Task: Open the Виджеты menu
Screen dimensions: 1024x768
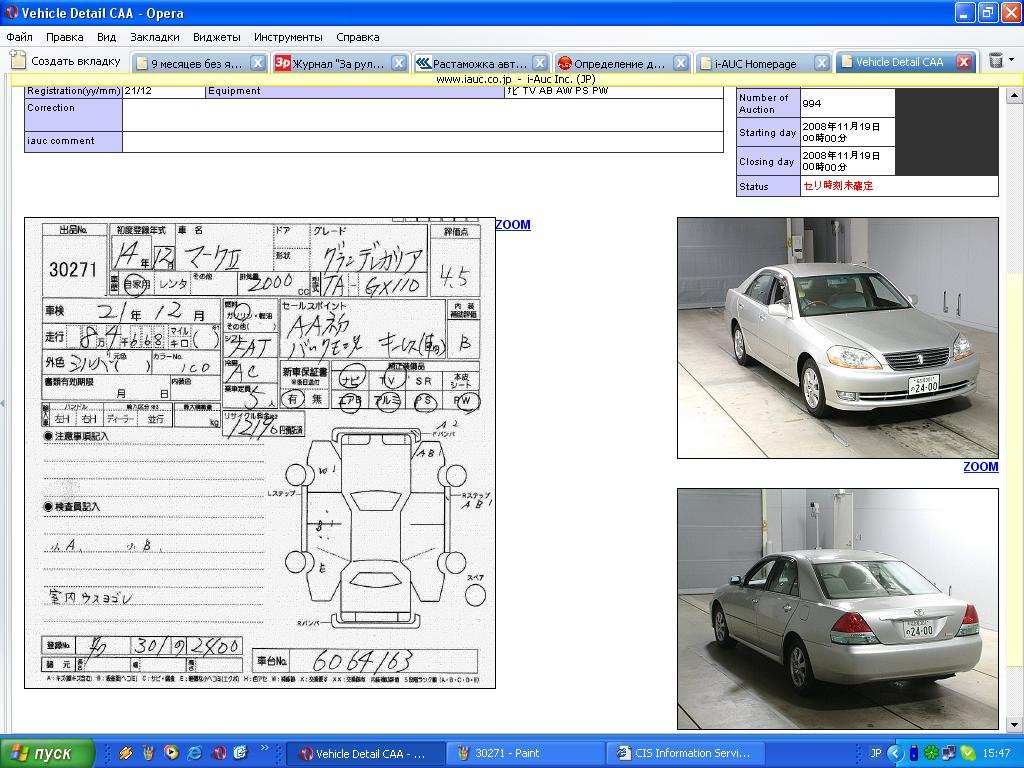Action: [x=217, y=37]
